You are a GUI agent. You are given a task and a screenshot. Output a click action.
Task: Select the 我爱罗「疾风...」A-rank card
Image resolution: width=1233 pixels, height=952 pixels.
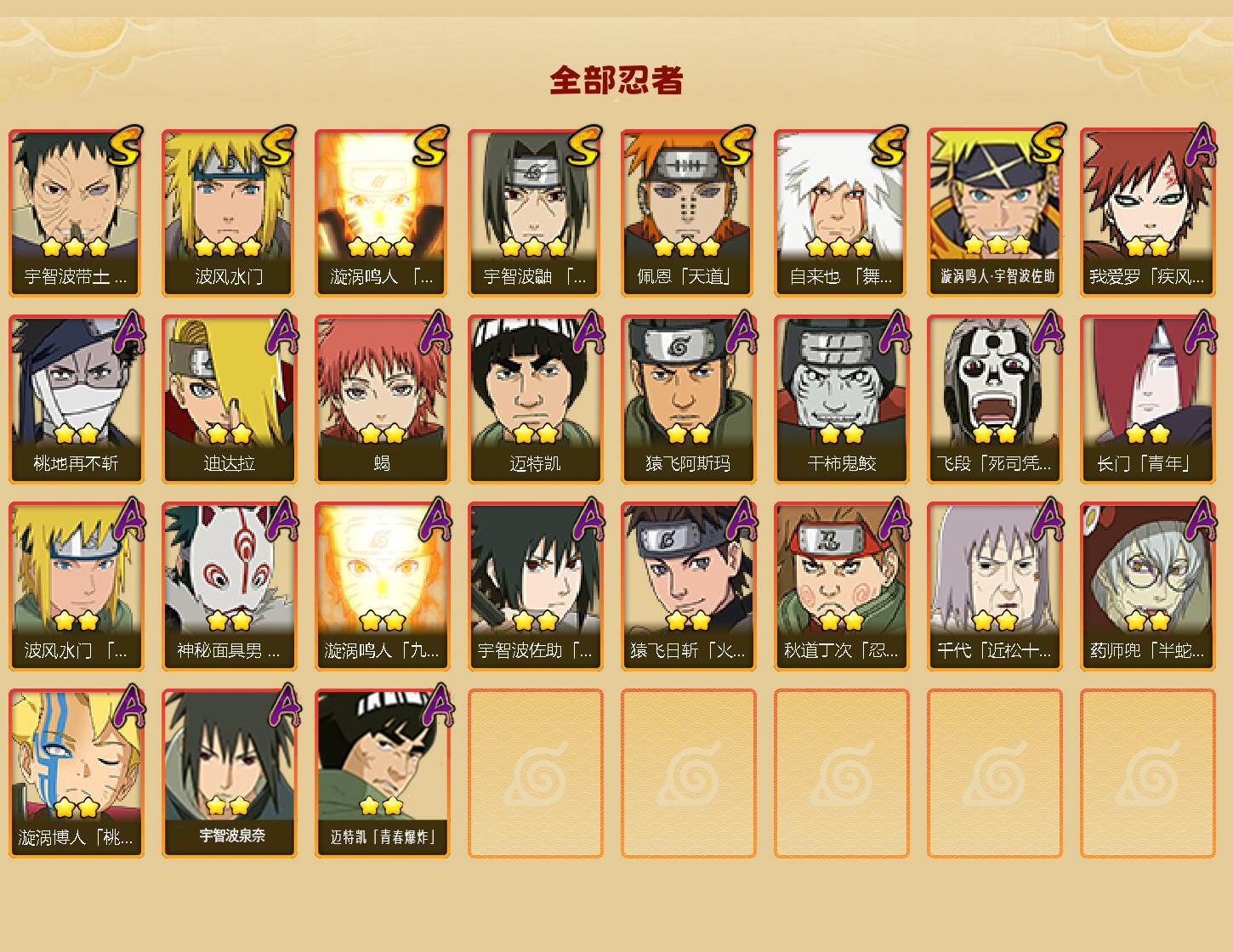tap(1147, 212)
